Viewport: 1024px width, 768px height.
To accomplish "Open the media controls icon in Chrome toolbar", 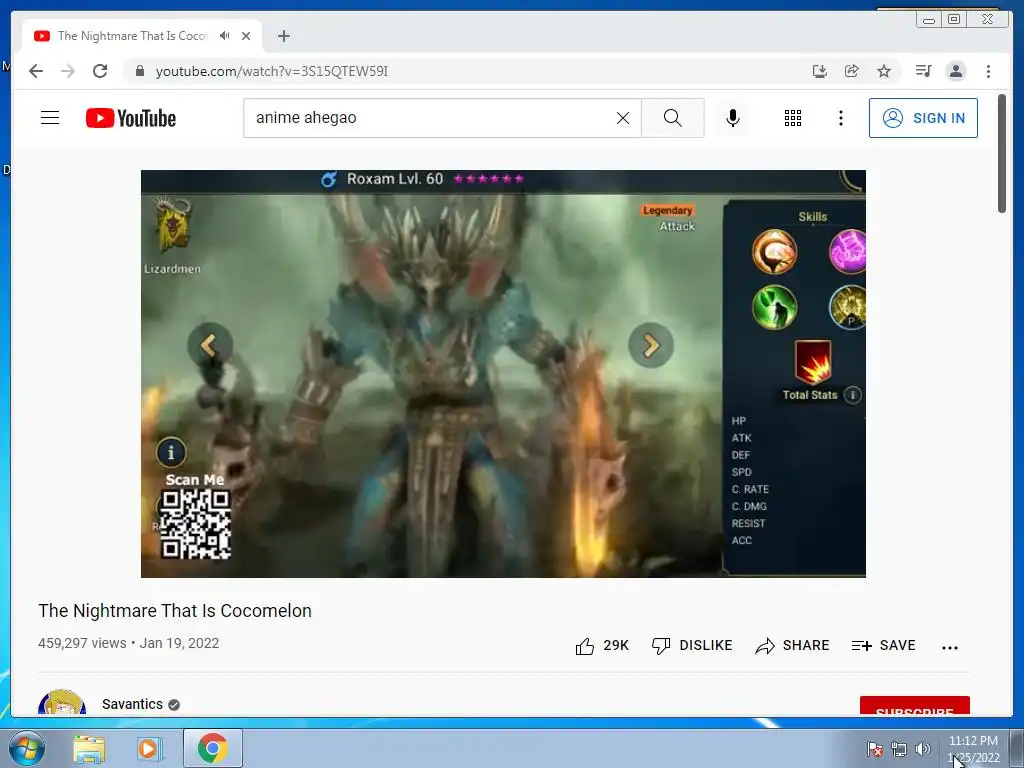I will click(x=923, y=71).
